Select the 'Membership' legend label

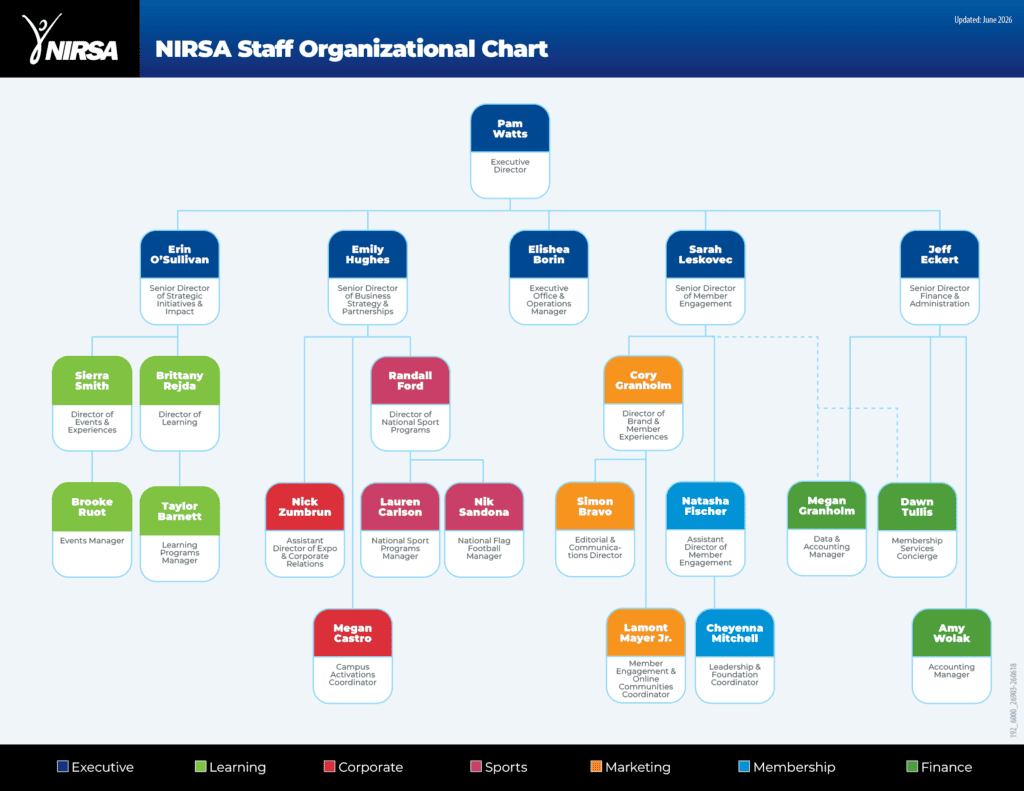(x=794, y=767)
